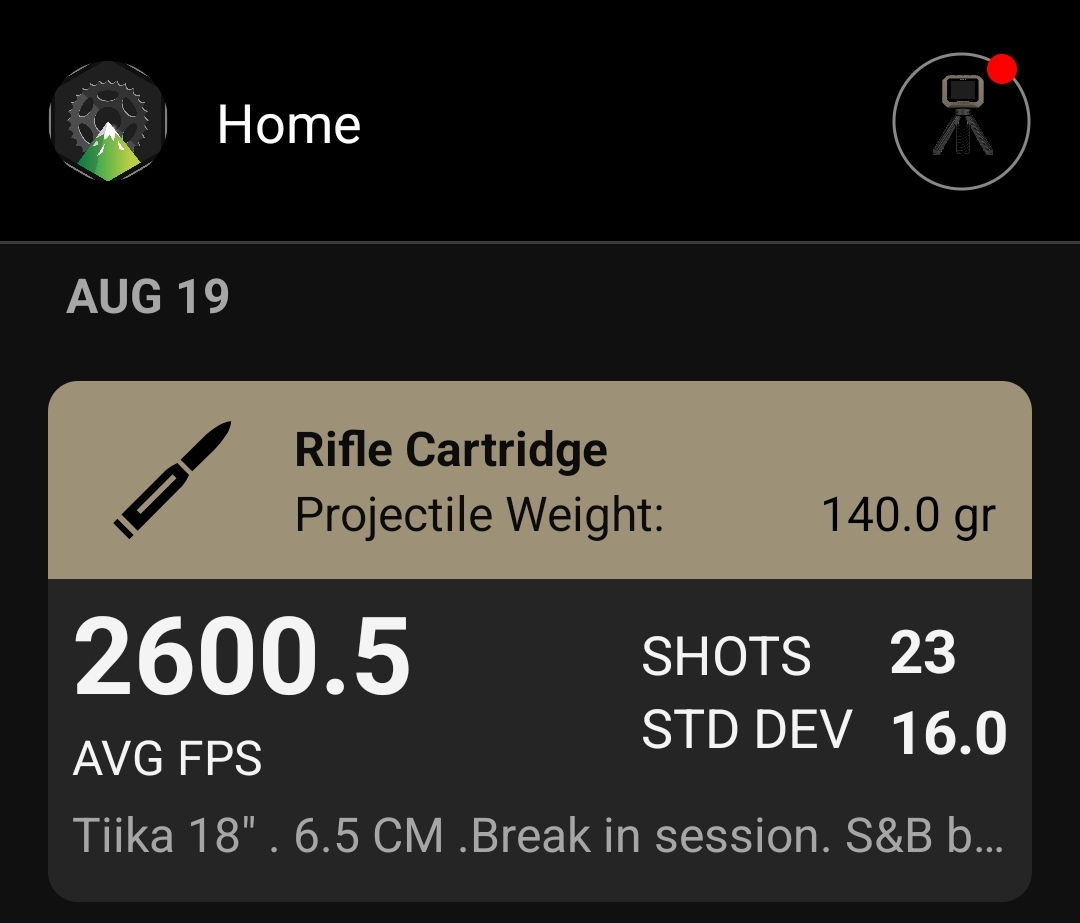
Task: Open the Aug 19 session card
Action: pos(540,641)
